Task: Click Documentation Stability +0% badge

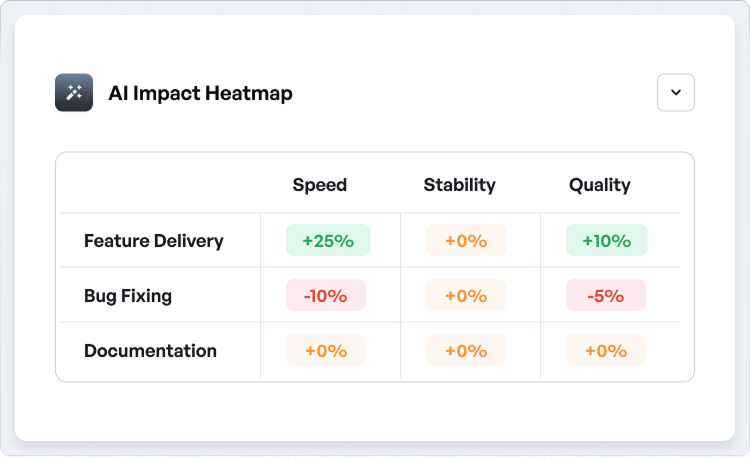Action: pos(466,351)
